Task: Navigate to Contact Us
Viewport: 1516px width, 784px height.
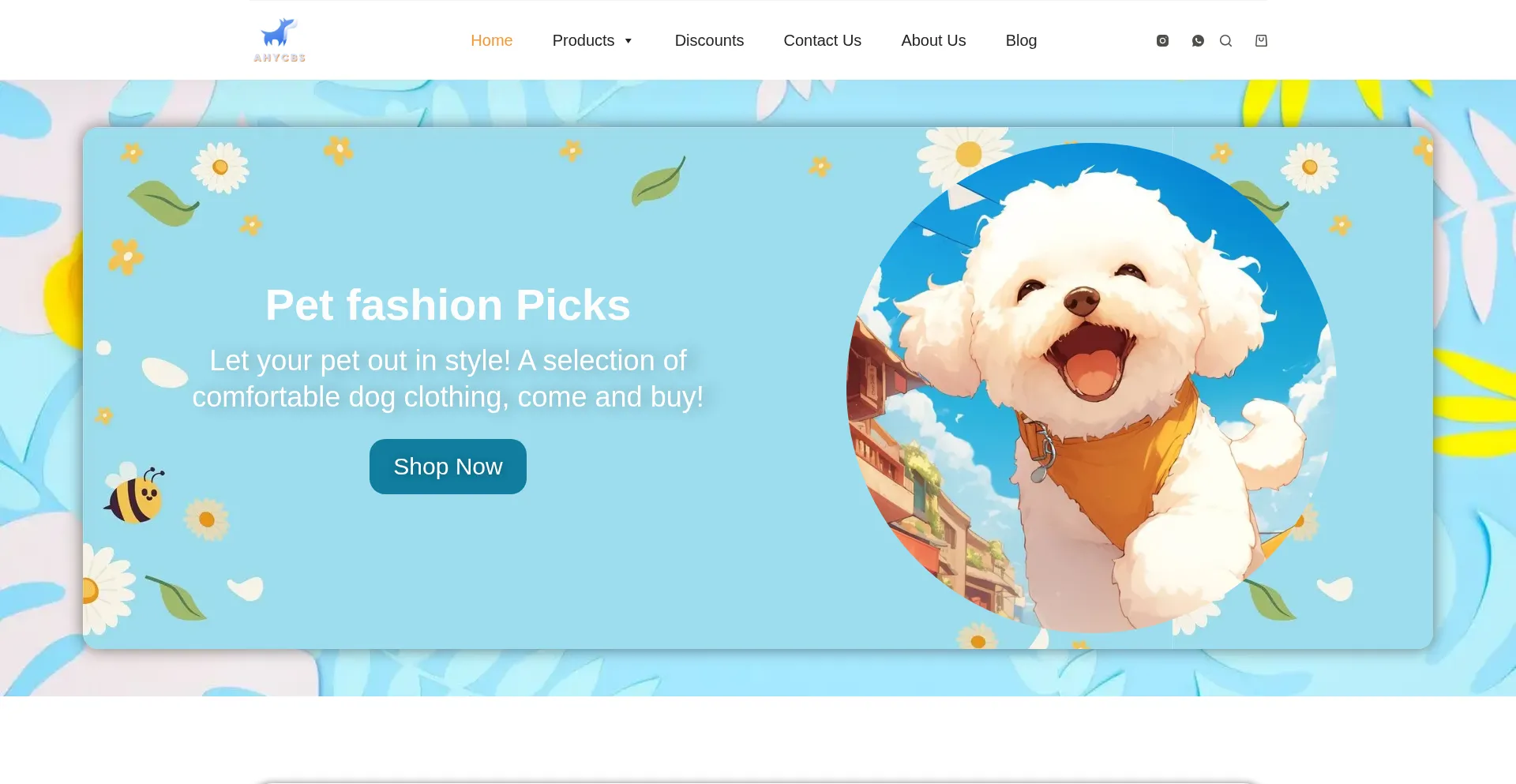Action: pyautogui.click(x=822, y=40)
